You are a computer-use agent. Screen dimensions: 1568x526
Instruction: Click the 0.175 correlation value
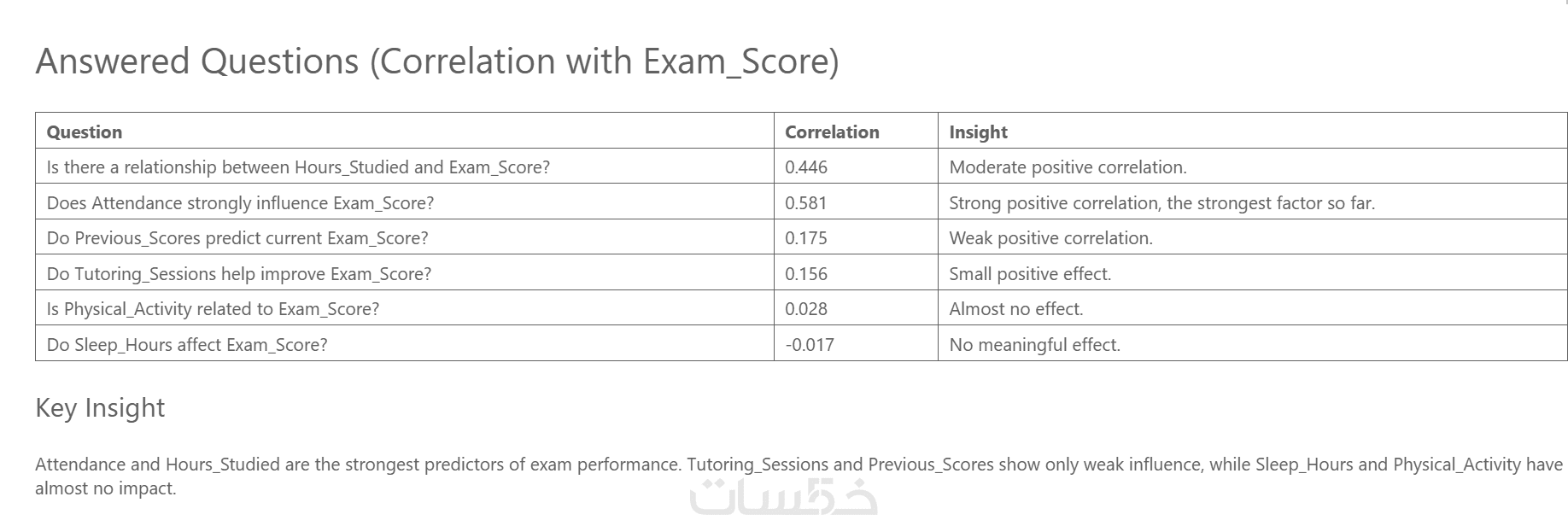point(806,238)
